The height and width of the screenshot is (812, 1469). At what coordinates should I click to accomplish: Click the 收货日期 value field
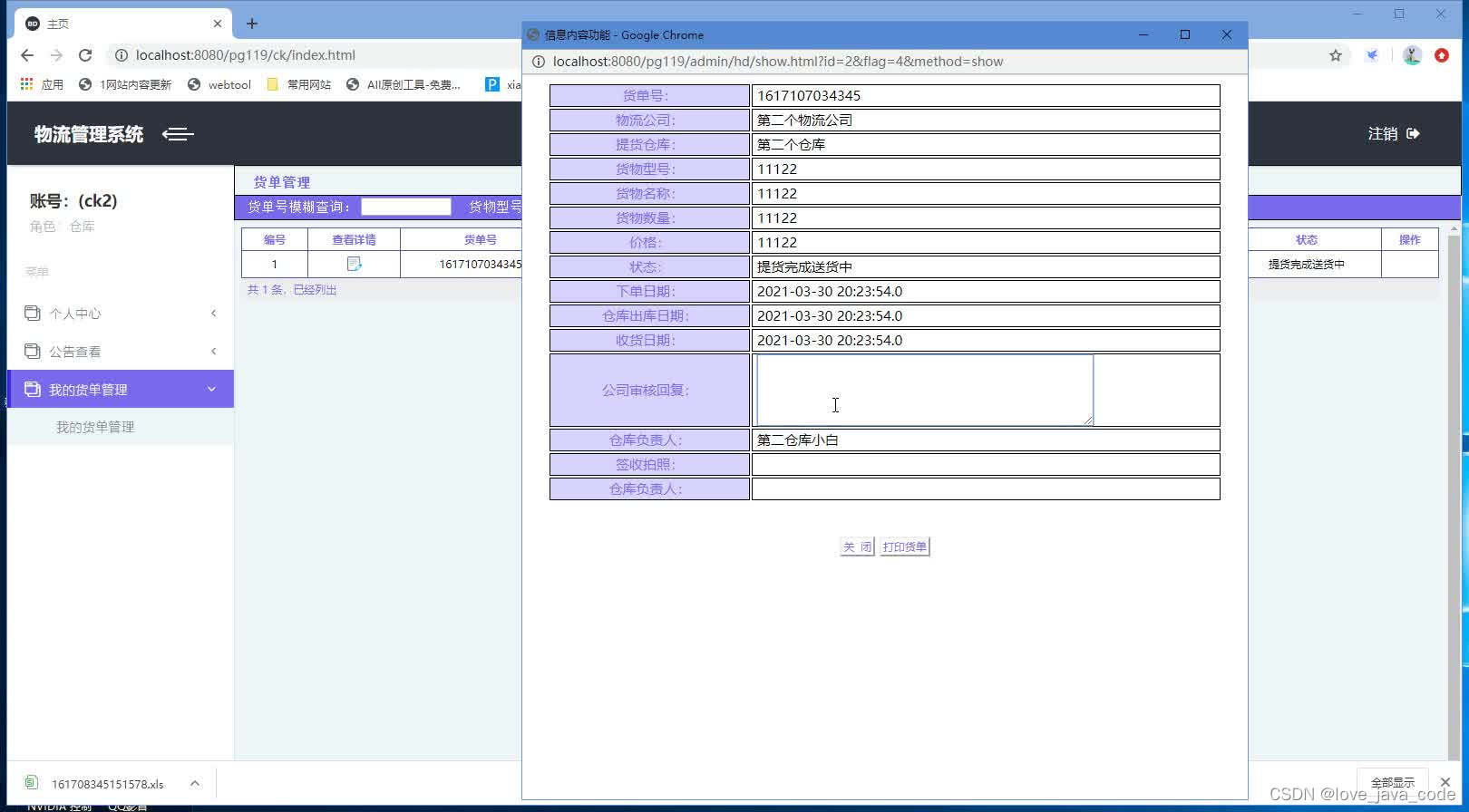point(986,340)
